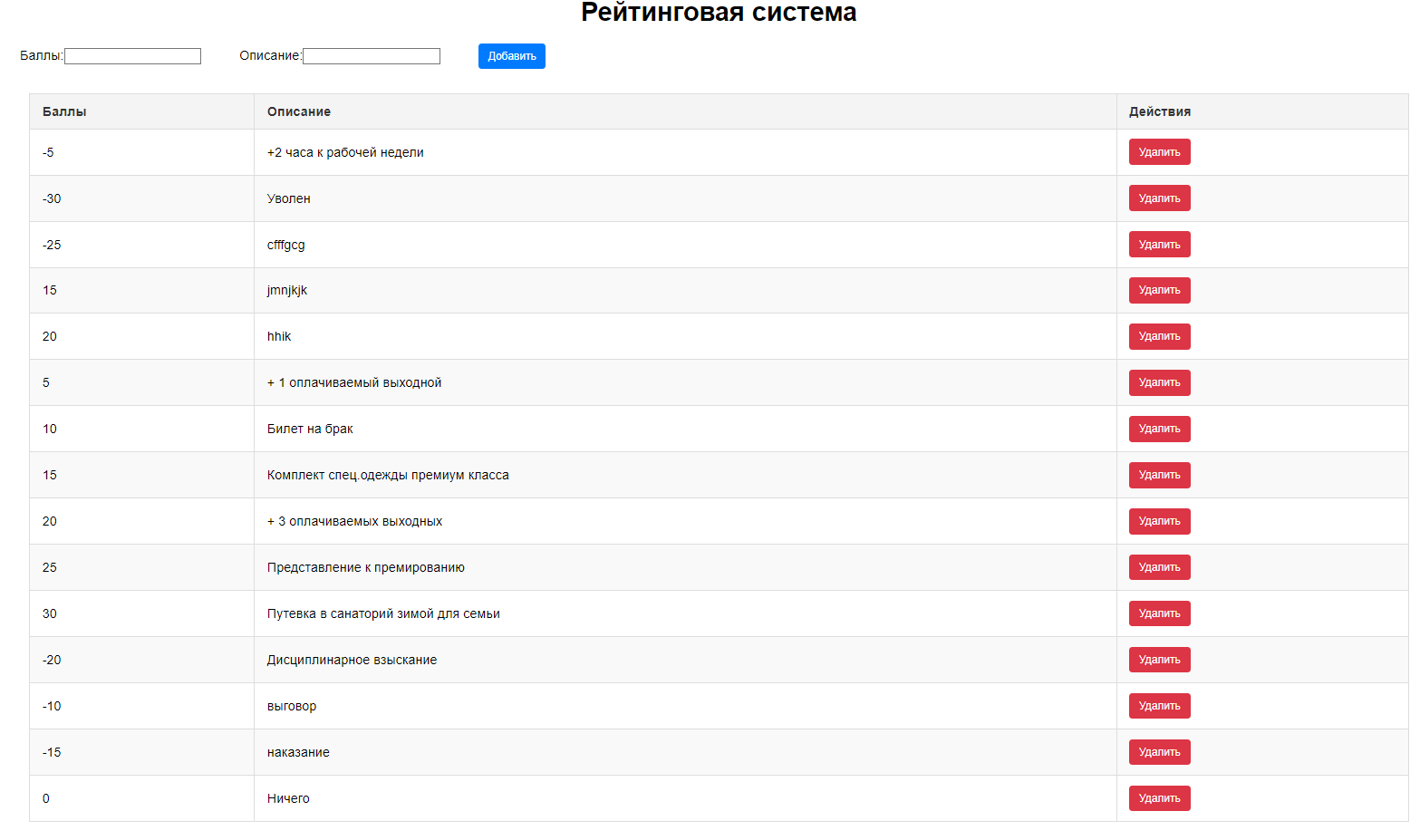The image size is (1420, 840).
Task: Remove the 'выговор' entry
Action: click(1159, 706)
